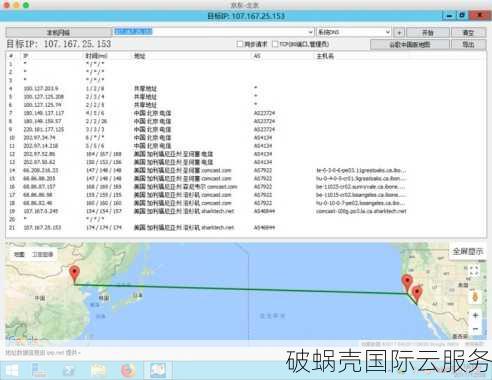Enable the 同步请求 checkbox
This screenshot has height=380, width=492.
pos(239,44)
